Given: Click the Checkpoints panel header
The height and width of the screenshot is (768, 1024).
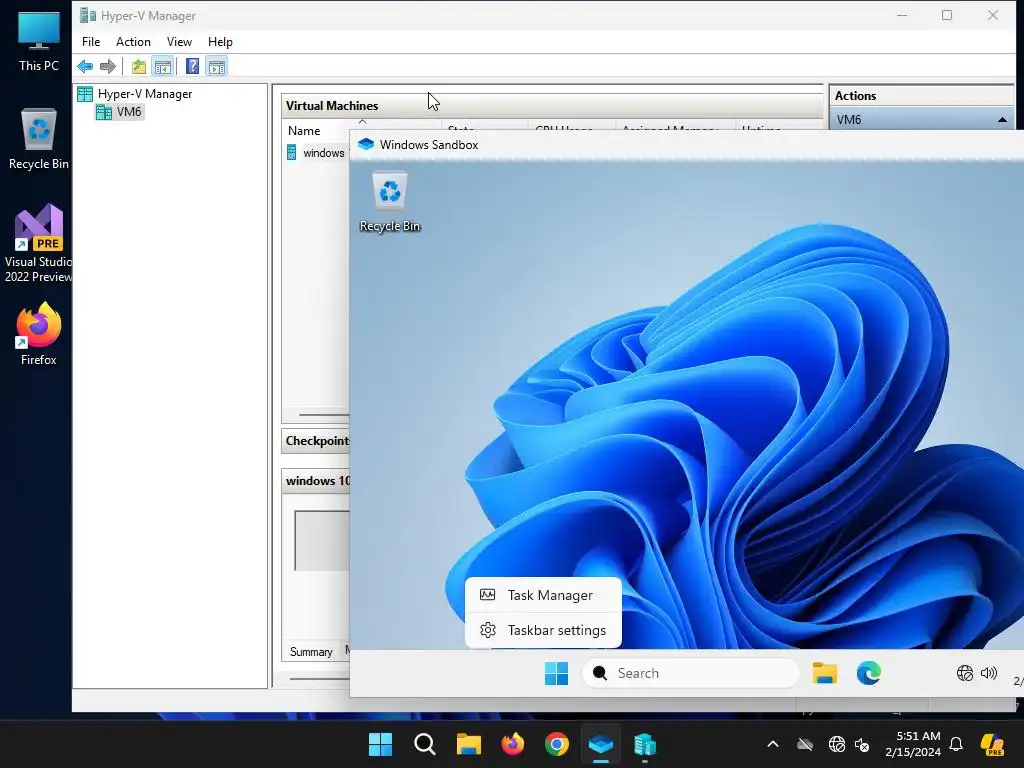Looking at the screenshot, I should (316, 441).
